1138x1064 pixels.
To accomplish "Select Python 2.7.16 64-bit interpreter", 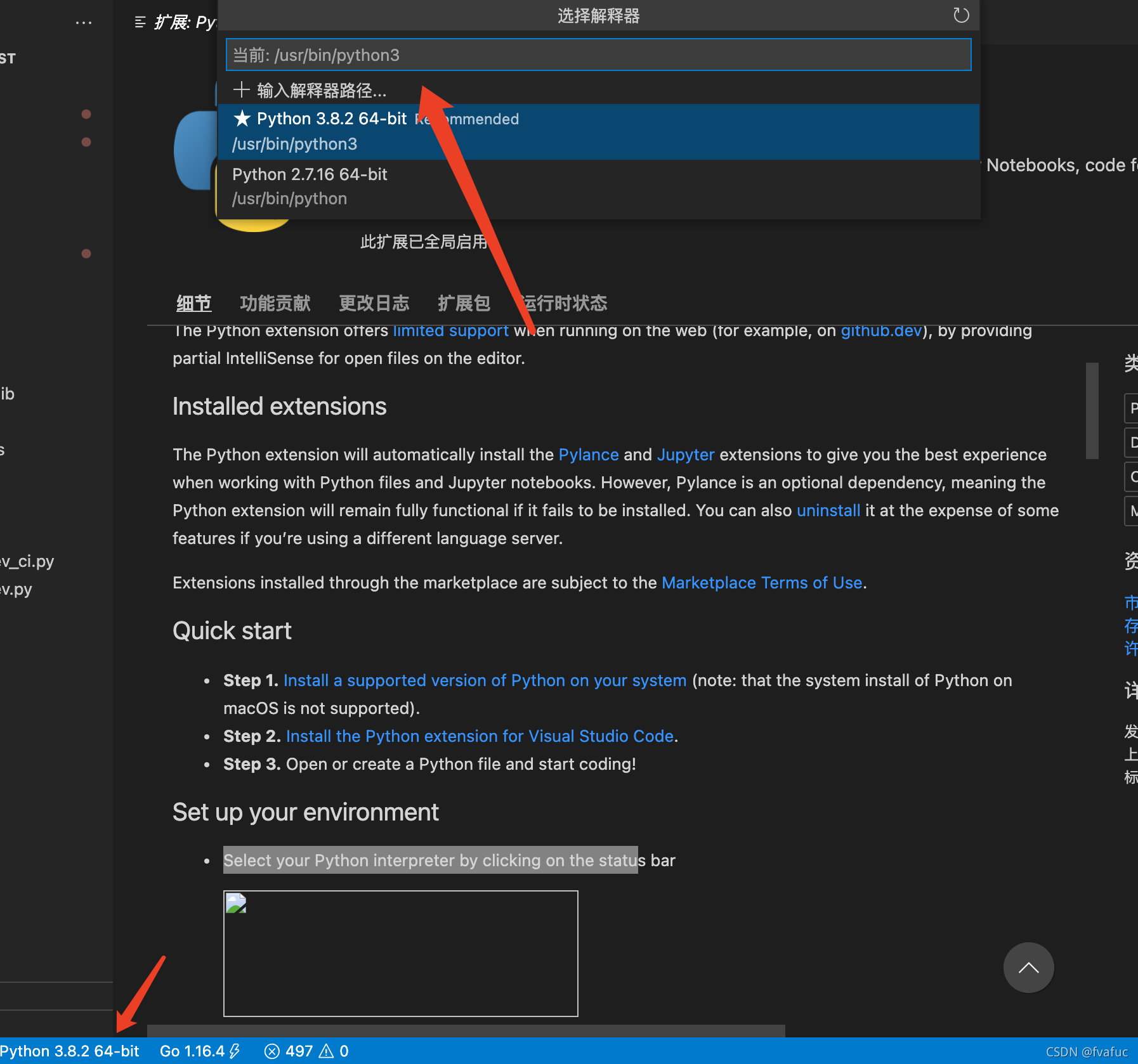I will pos(598,186).
